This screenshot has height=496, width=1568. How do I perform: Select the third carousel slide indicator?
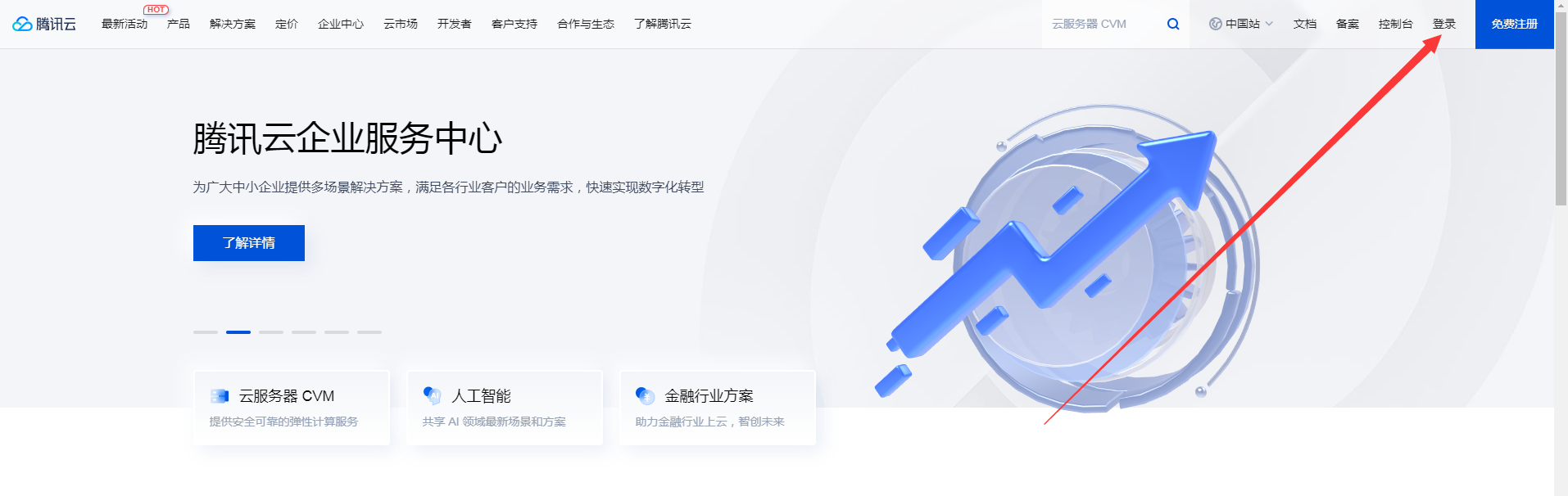click(271, 332)
